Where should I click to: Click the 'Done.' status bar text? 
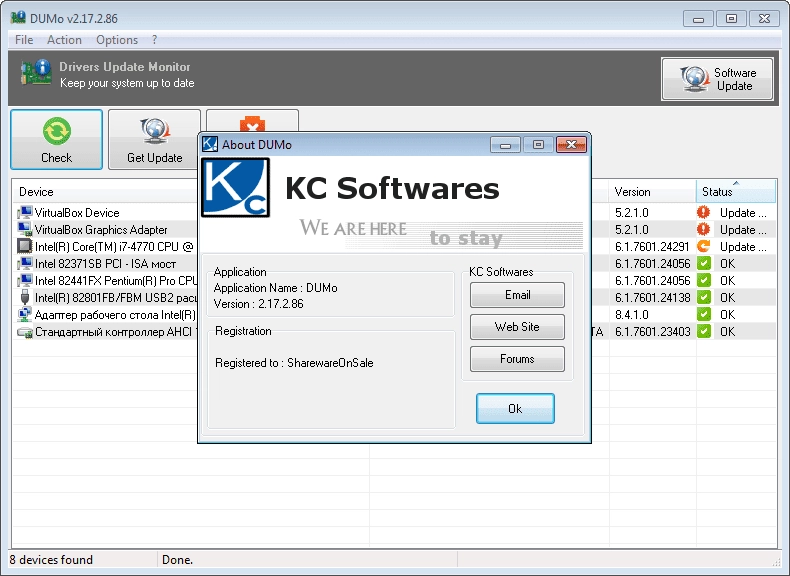coord(177,560)
